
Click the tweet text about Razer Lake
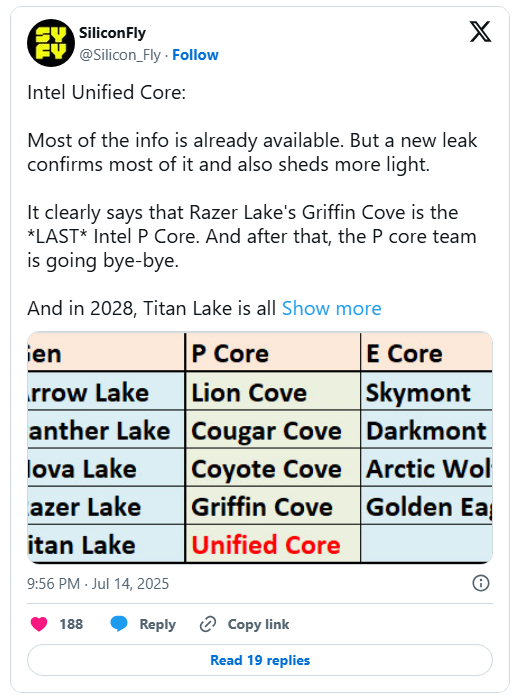pyautogui.click(x=251, y=237)
